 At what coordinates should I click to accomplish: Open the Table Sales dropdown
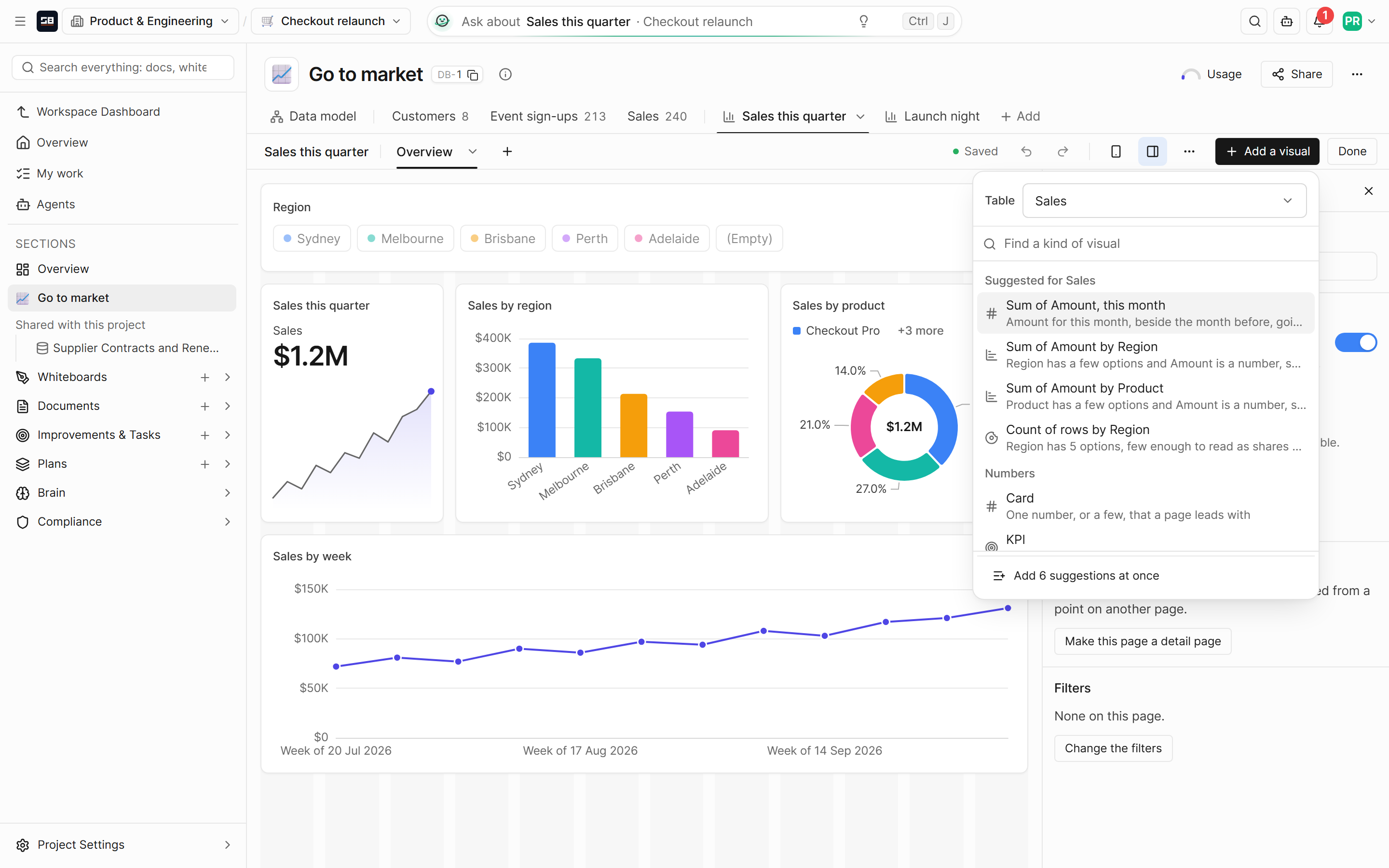pos(1164,201)
